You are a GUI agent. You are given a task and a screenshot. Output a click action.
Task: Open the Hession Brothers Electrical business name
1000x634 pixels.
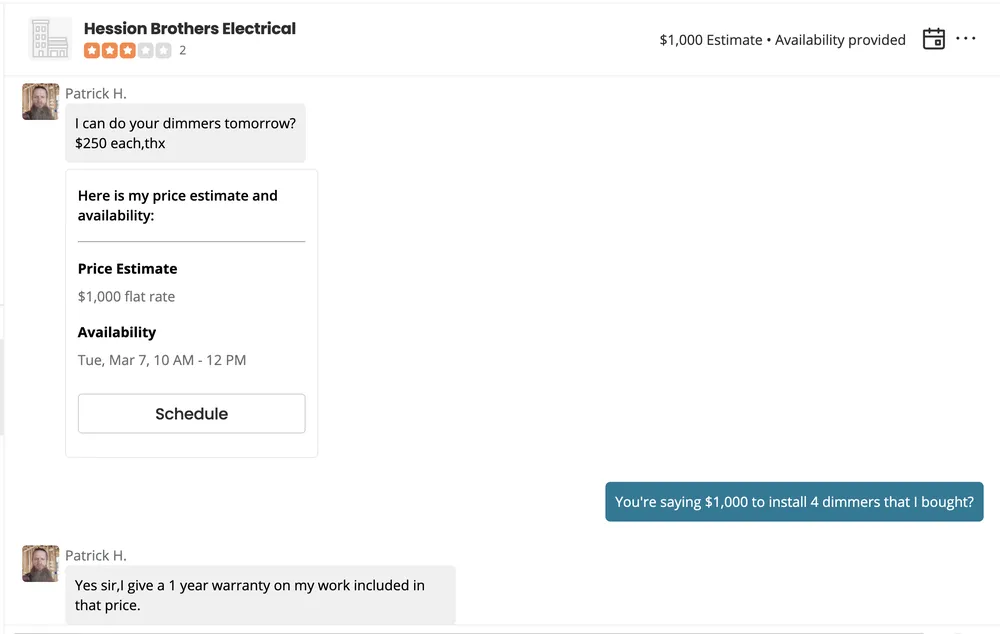pos(190,28)
